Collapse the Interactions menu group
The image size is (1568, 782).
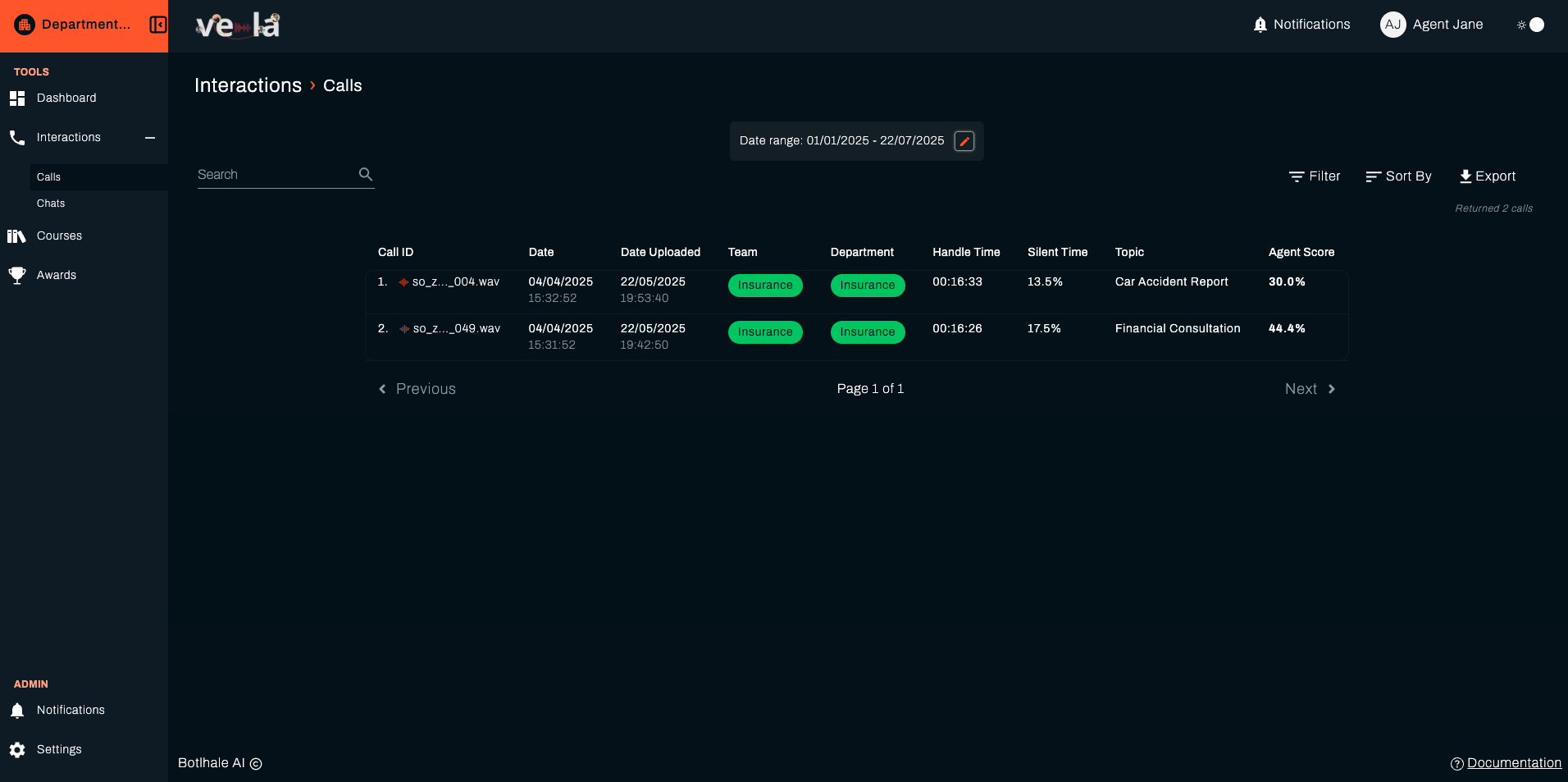150,138
